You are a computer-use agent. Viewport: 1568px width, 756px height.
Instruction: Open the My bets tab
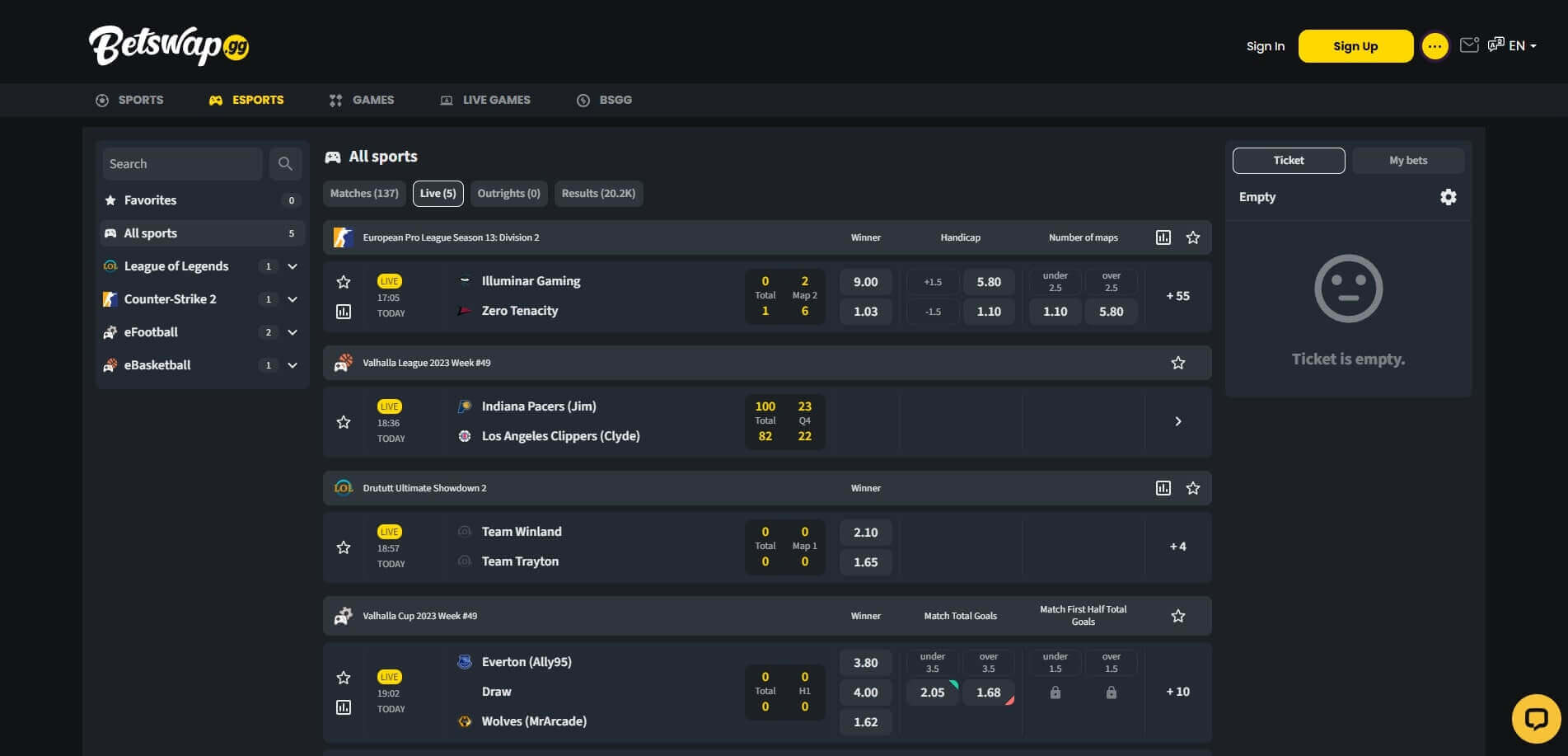click(1407, 160)
